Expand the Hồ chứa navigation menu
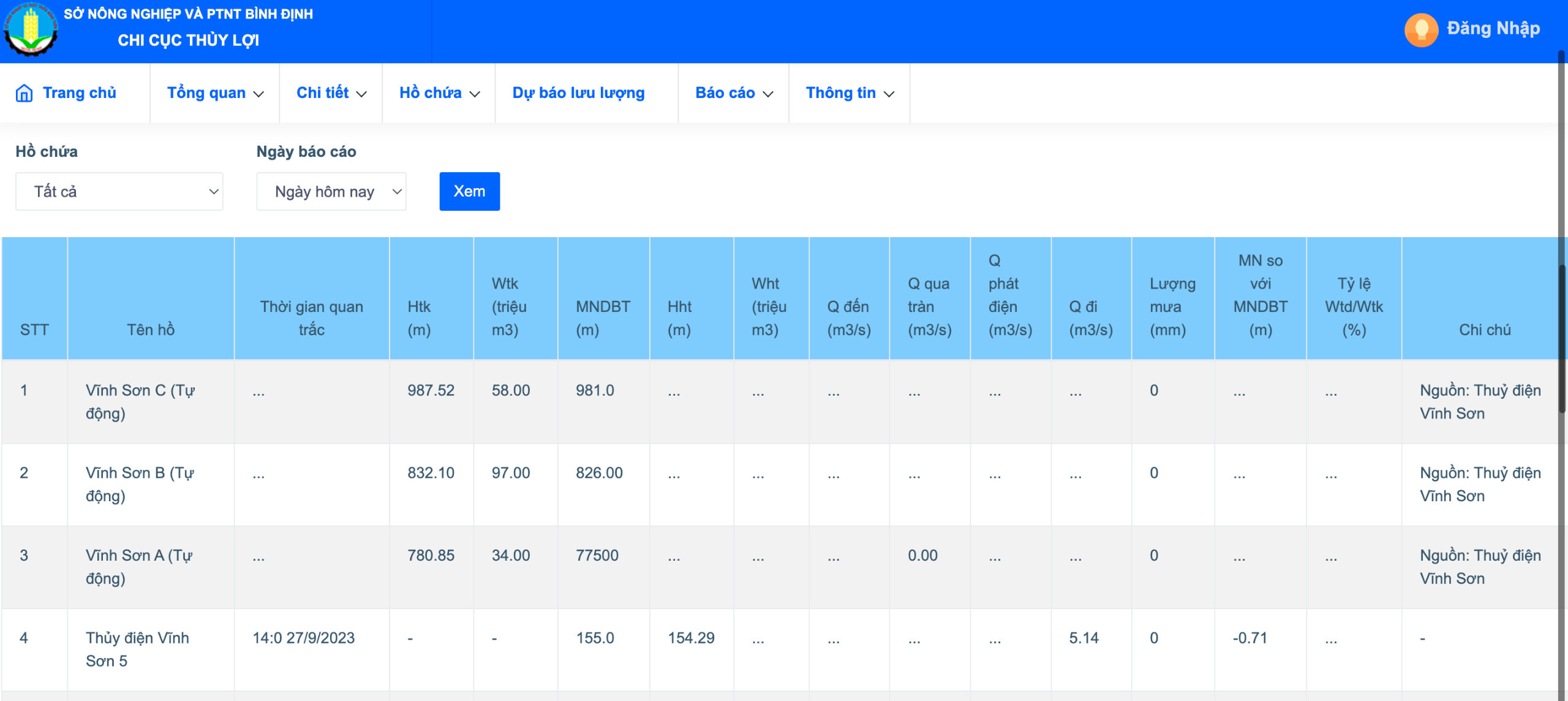This screenshot has height=701, width=1568. [x=431, y=93]
